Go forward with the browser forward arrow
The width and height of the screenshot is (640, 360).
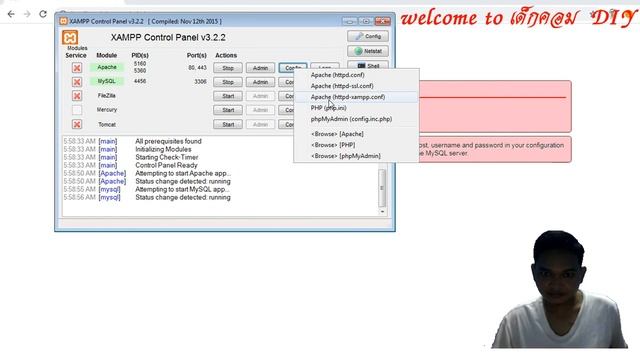coord(27,14)
